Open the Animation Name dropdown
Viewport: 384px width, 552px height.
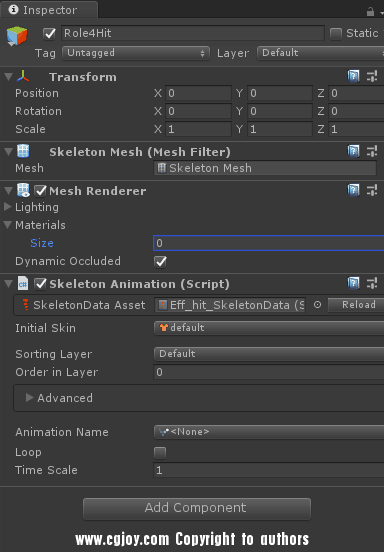coord(269,432)
